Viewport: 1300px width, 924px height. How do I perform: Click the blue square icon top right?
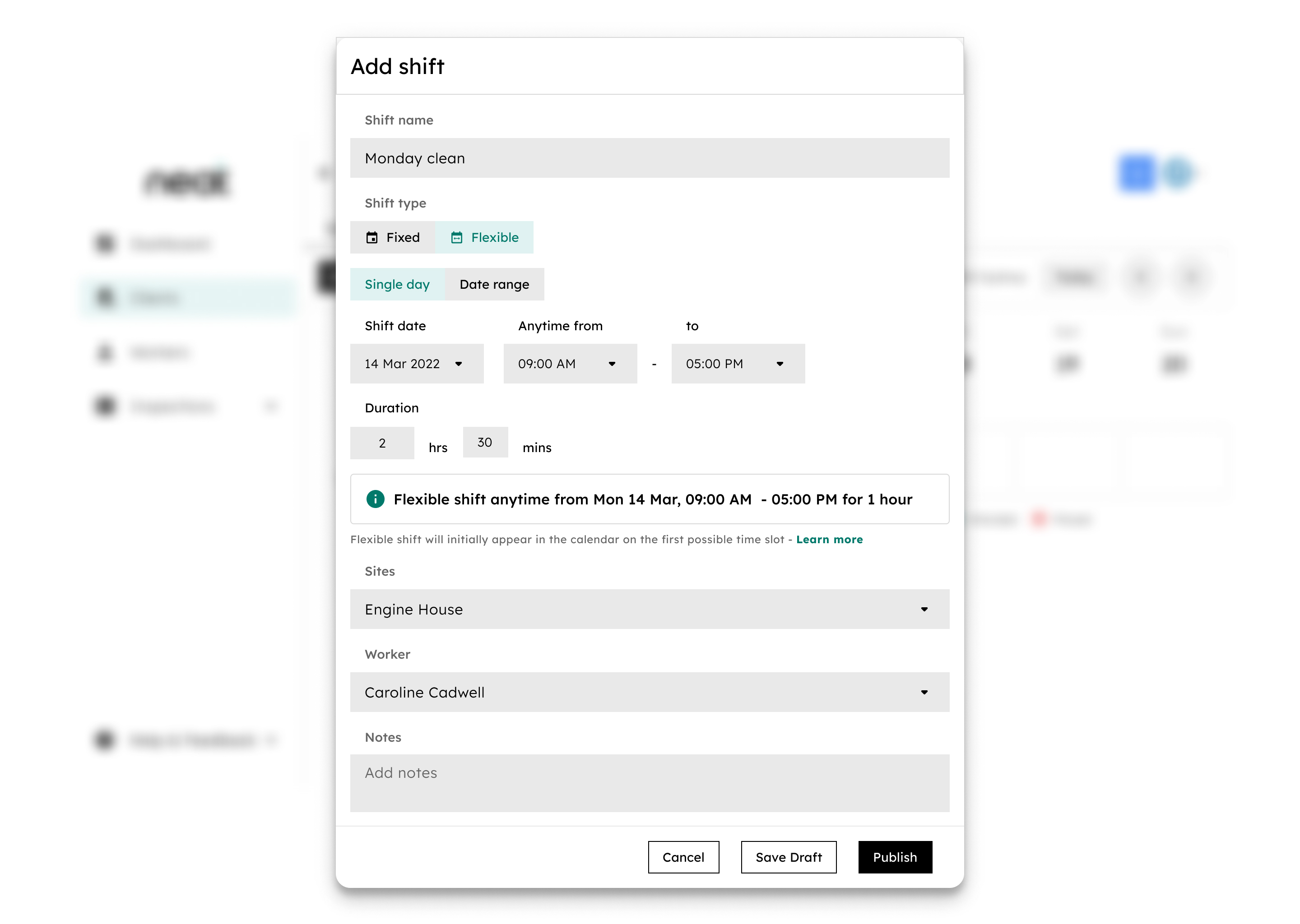tap(1136, 174)
